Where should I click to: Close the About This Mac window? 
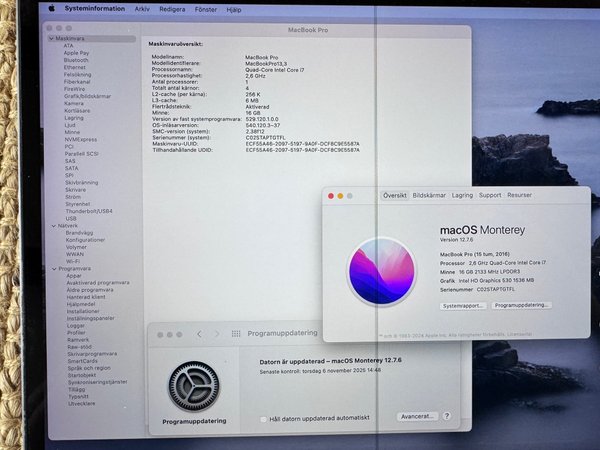[x=331, y=196]
